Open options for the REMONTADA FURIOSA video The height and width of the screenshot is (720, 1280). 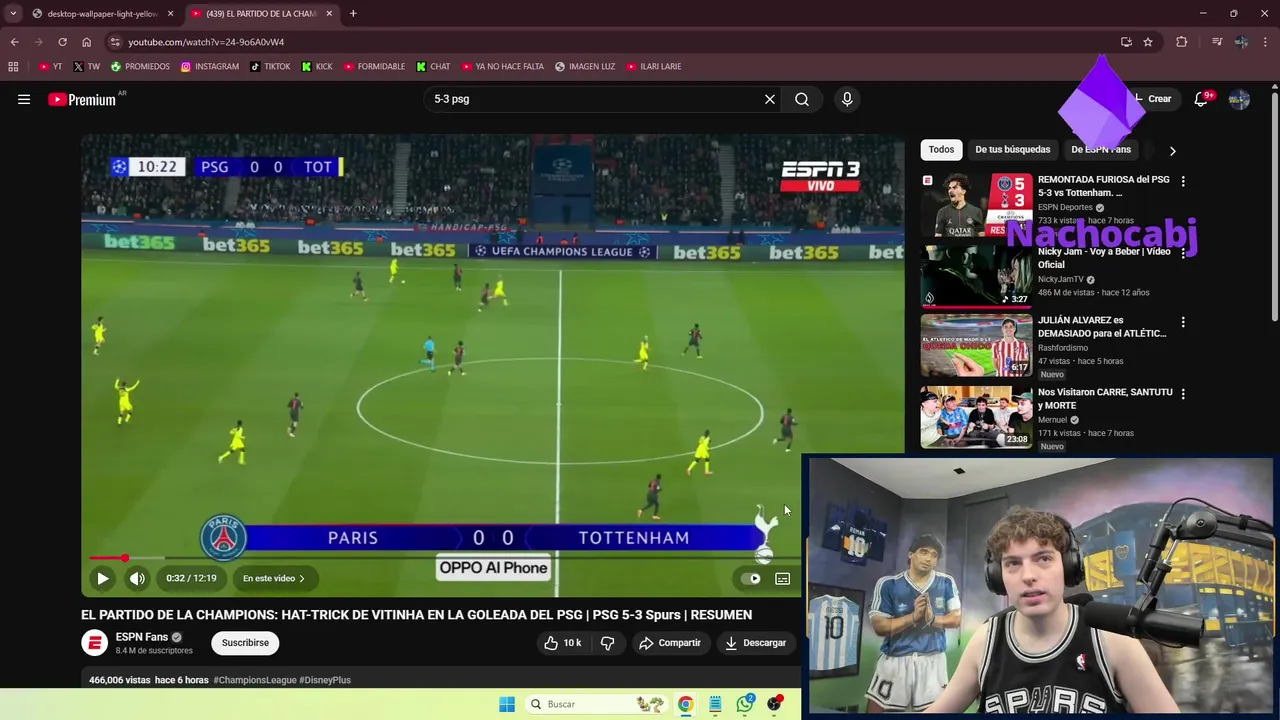1183,181
